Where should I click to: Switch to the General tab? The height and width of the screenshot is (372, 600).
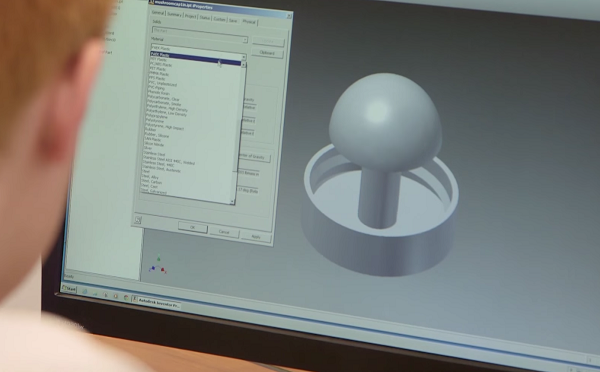pos(158,13)
